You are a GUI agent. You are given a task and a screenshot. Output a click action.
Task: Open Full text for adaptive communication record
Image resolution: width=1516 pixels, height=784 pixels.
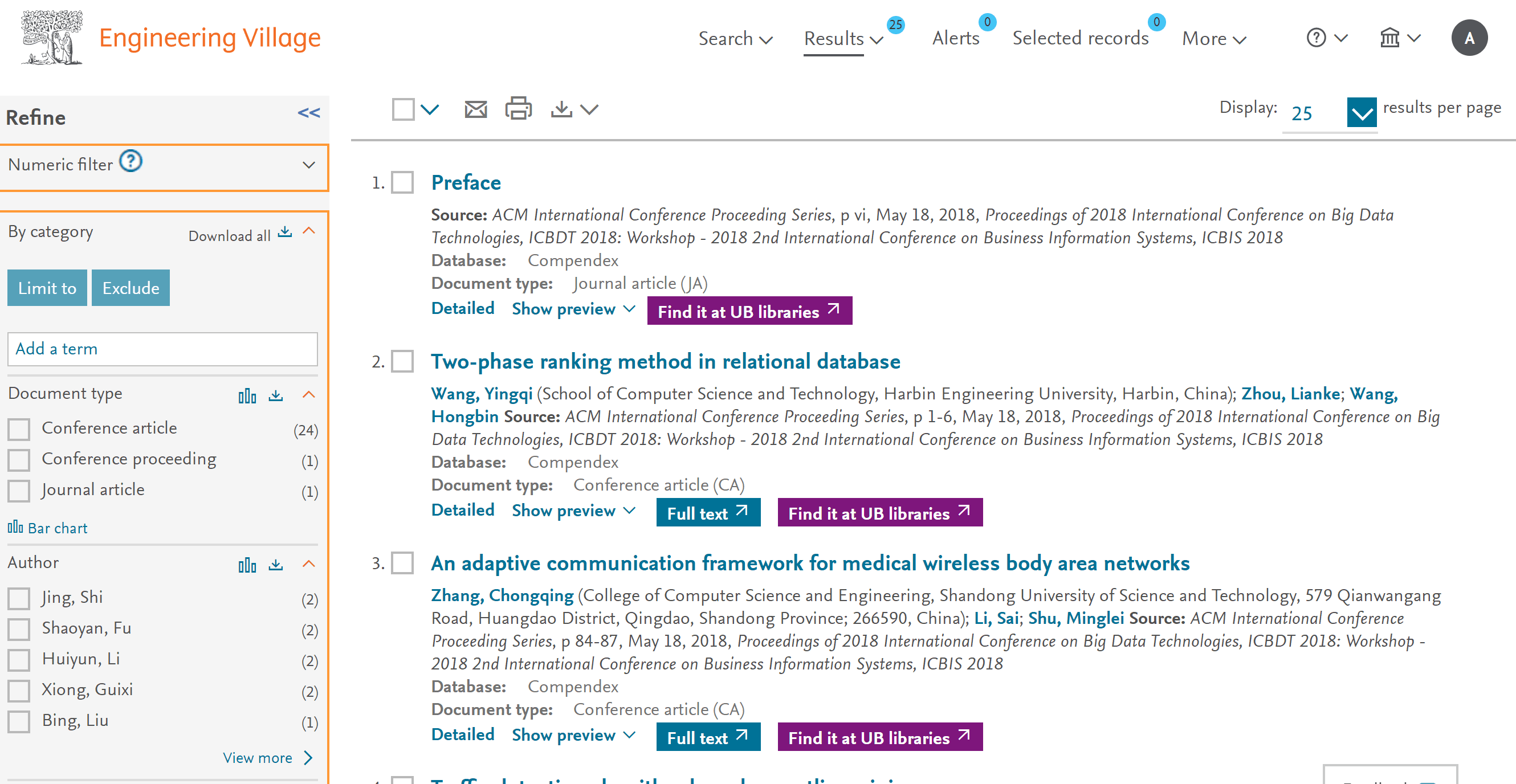[x=708, y=737]
